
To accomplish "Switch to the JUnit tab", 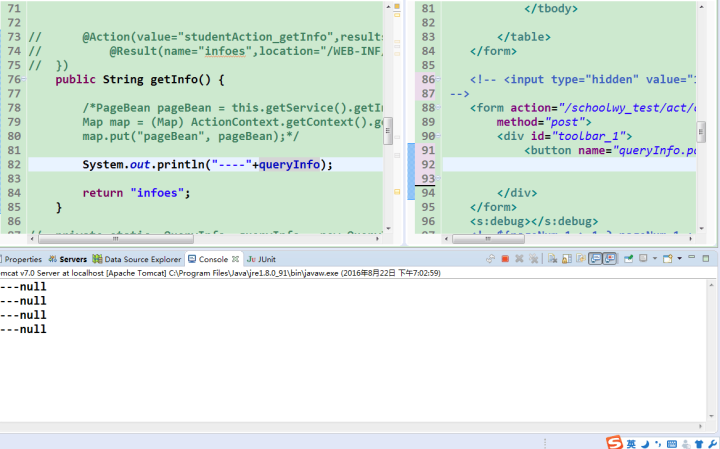I will (262, 259).
